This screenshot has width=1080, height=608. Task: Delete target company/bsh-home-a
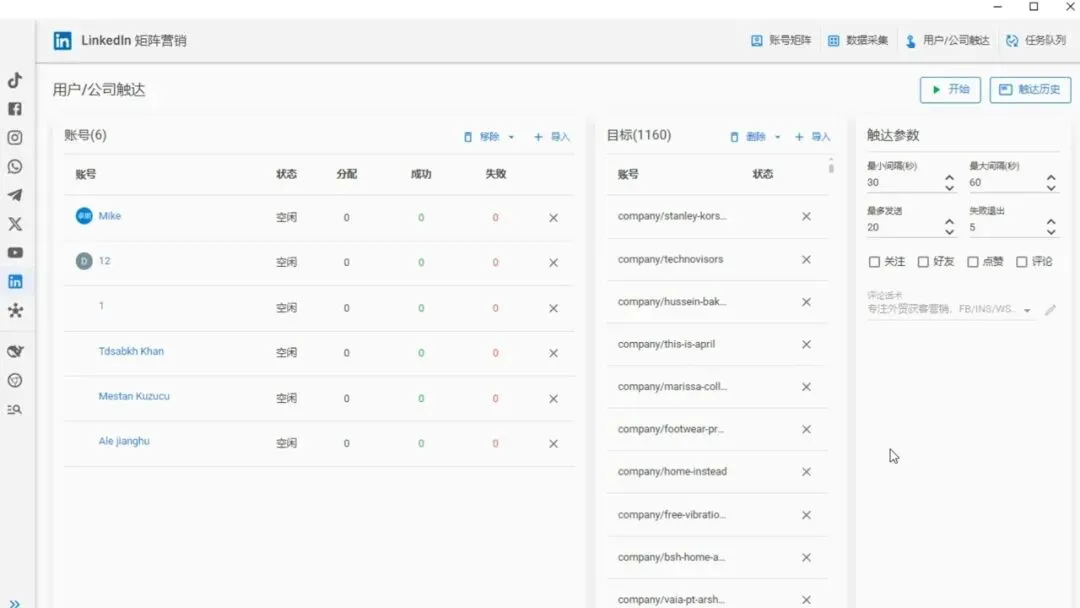[806, 558]
